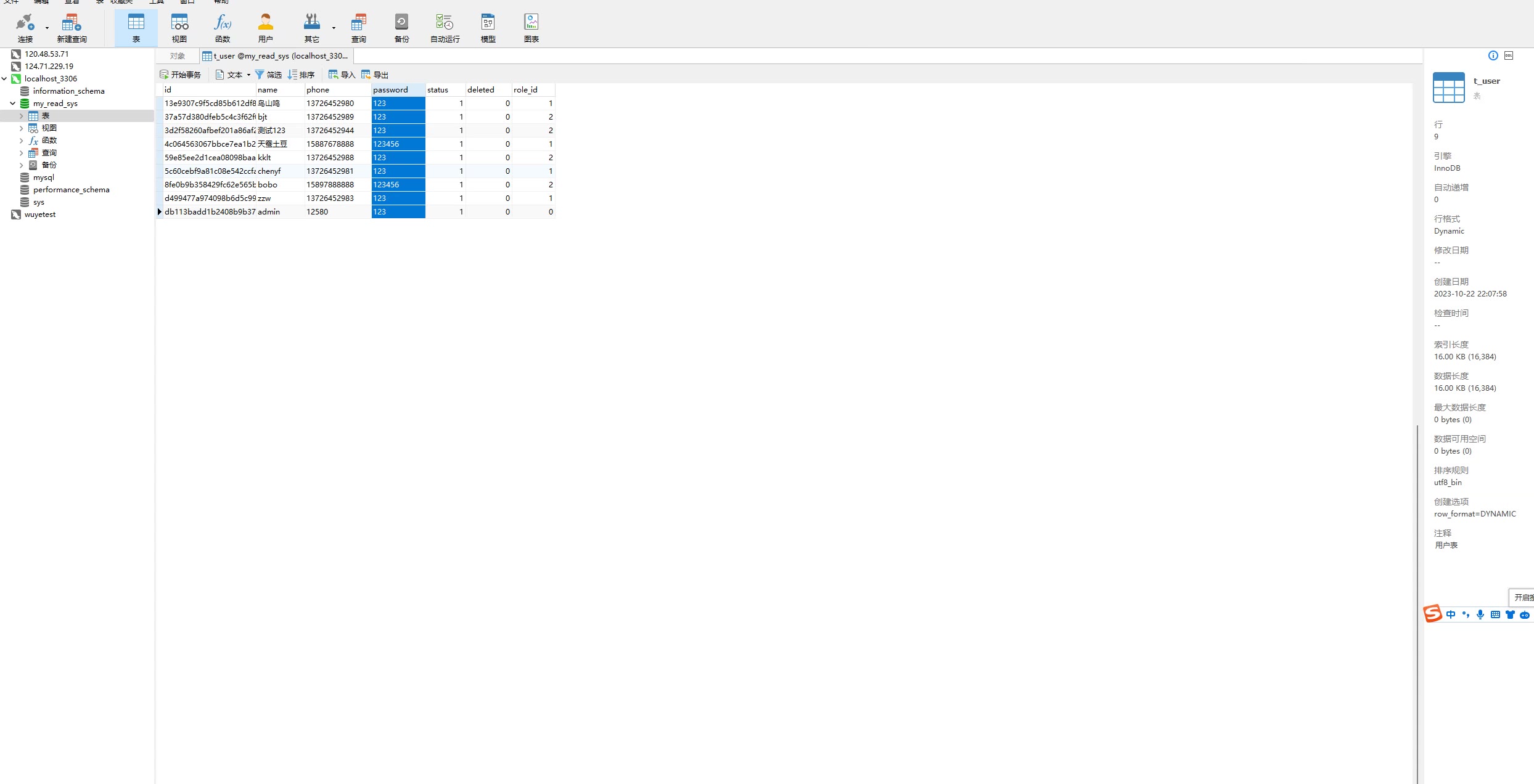The height and width of the screenshot is (784, 1534).
Task: Click the info icon in right panel
Action: click(1493, 55)
